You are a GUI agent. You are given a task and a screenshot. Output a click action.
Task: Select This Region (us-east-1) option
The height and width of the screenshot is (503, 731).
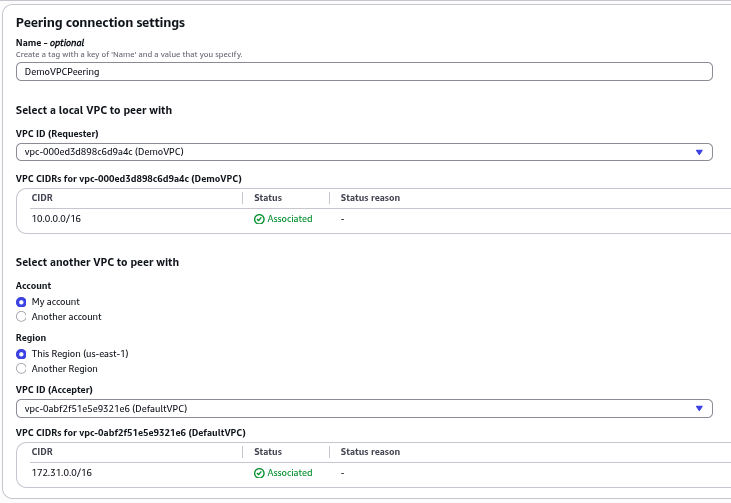21,354
